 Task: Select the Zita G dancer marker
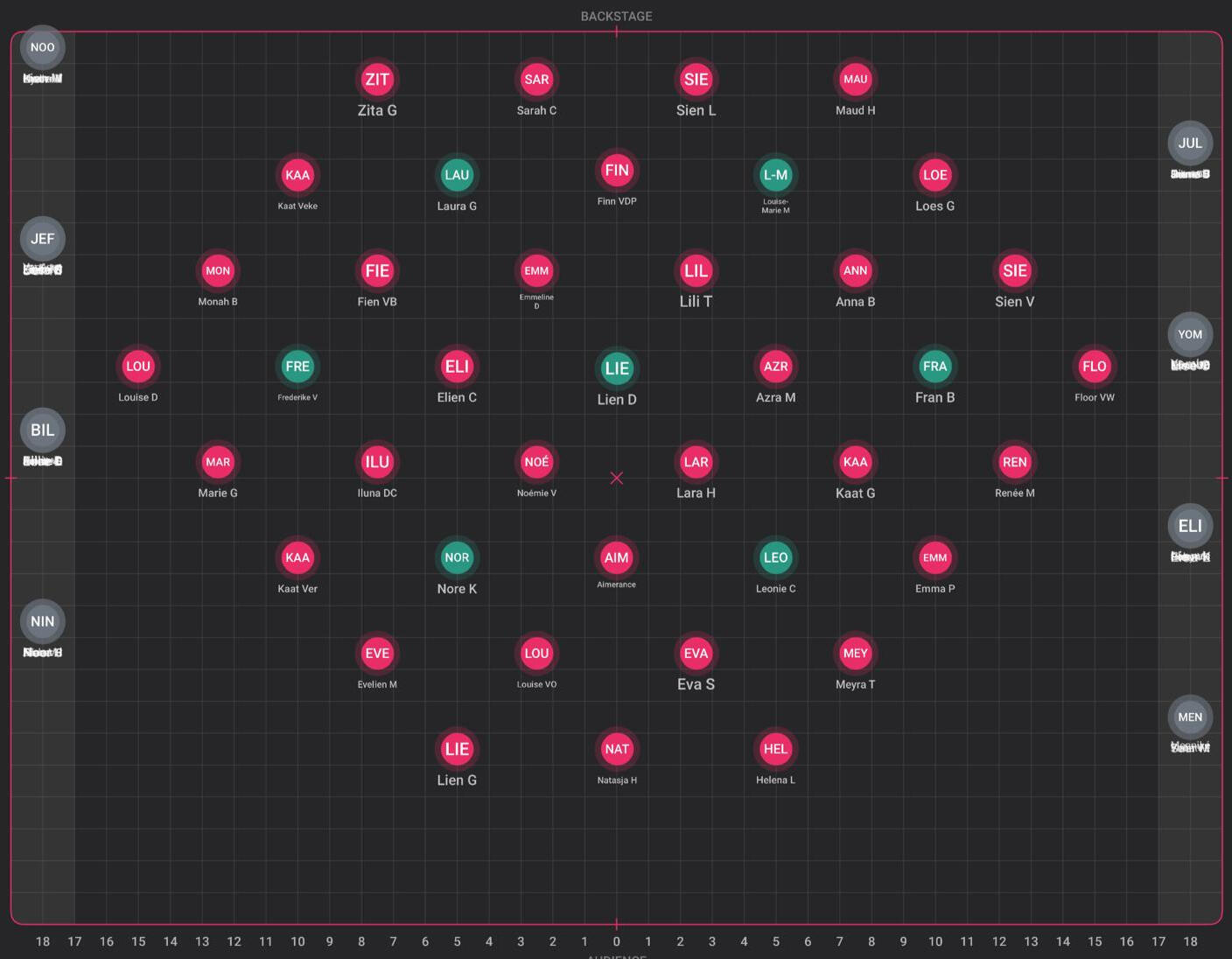tap(377, 80)
